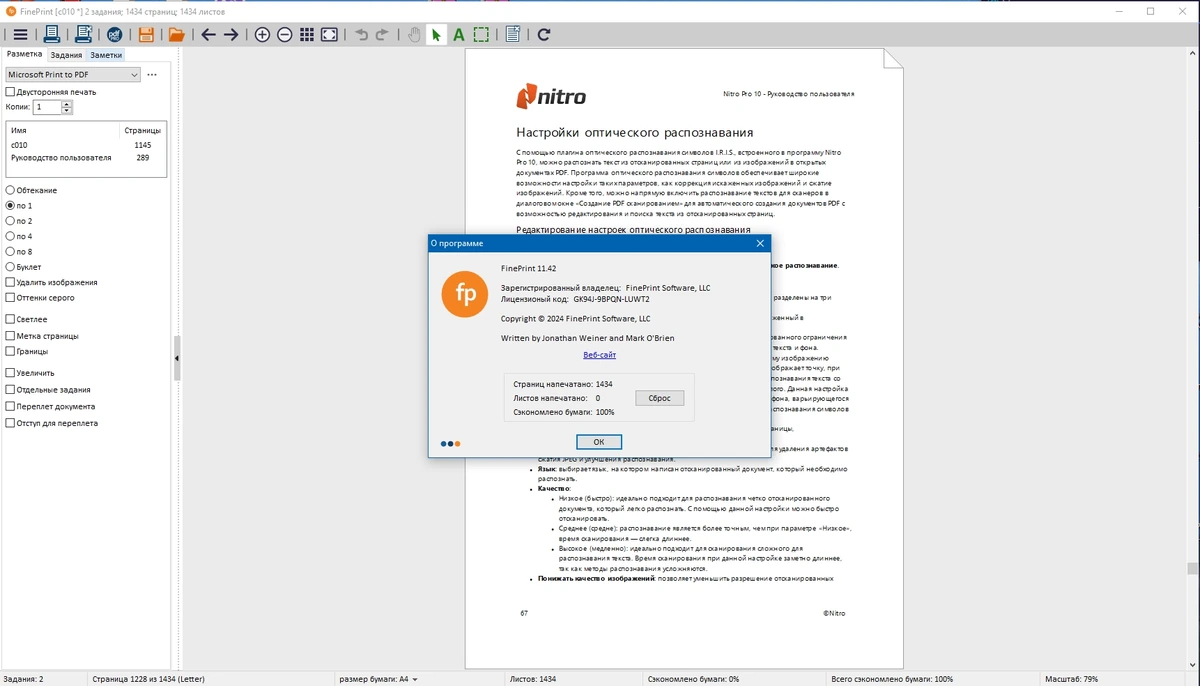This screenshot has height=686, width=1200.
Task: Check Удалить изображения option
Action: 51,282
